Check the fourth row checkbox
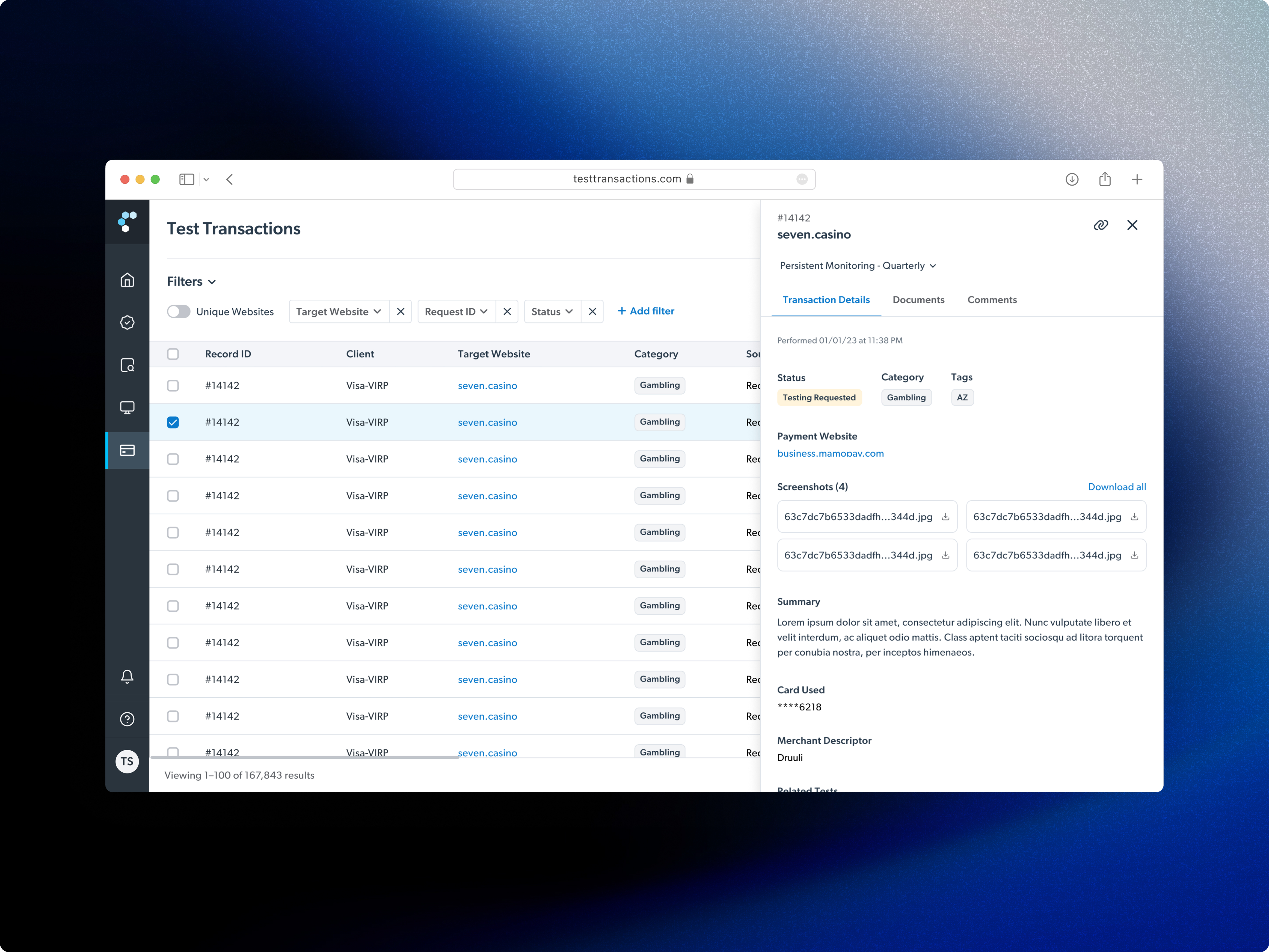Screen dimensions: 1269x952 tap(173, 495)
